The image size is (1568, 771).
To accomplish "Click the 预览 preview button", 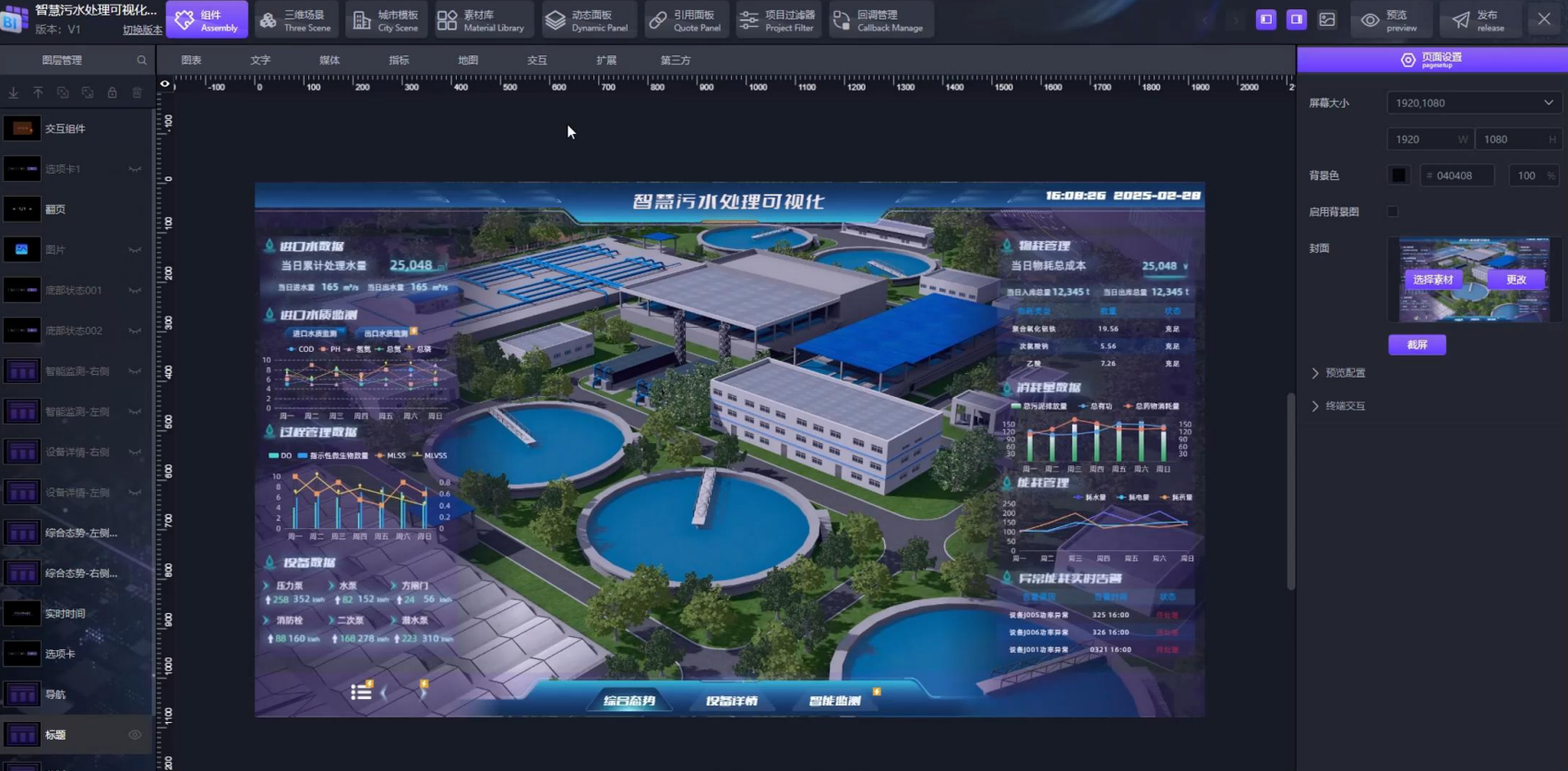I will (1389, 19).
